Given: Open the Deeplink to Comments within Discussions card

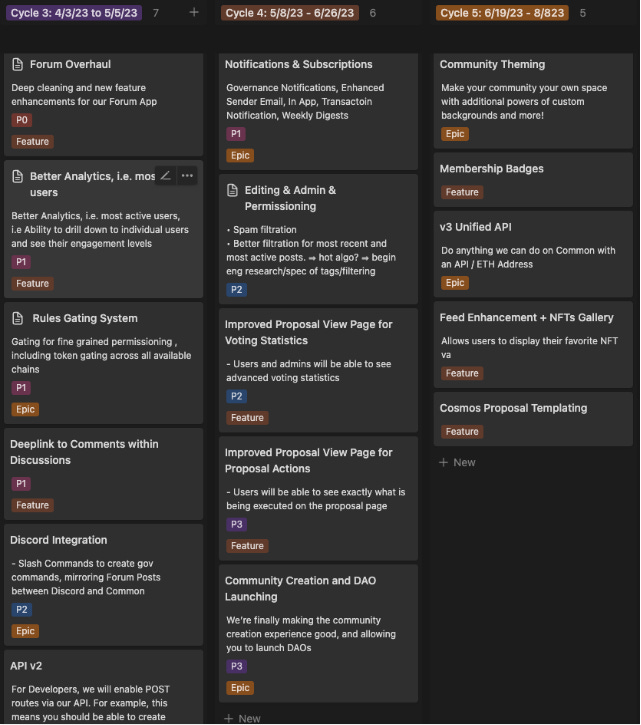Looking at the screenshot, I should point(104,474).
